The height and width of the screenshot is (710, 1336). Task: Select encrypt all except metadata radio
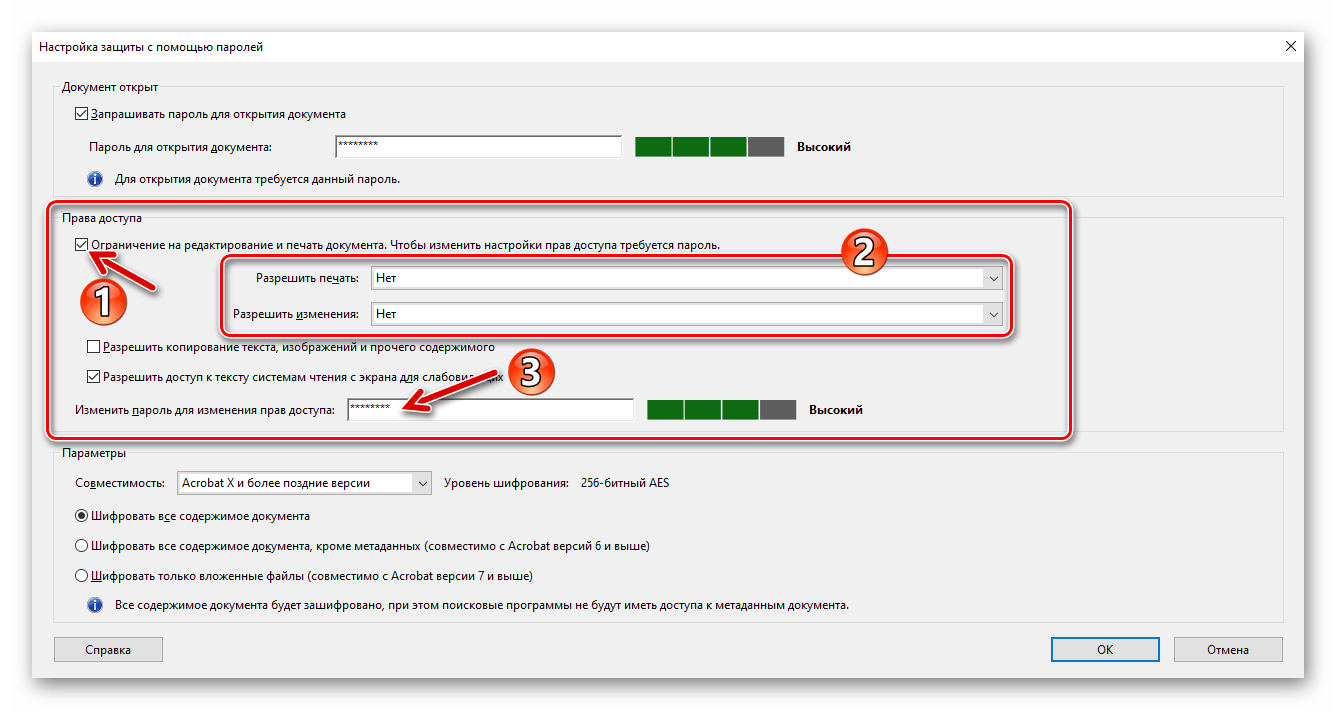pos(82,546)
